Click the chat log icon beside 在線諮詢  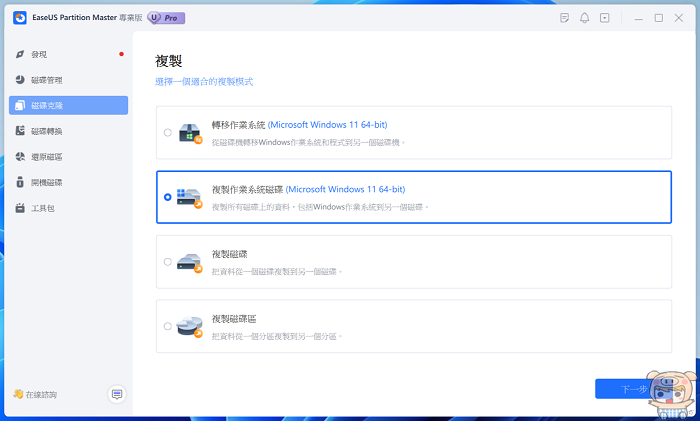click(117, 394)
